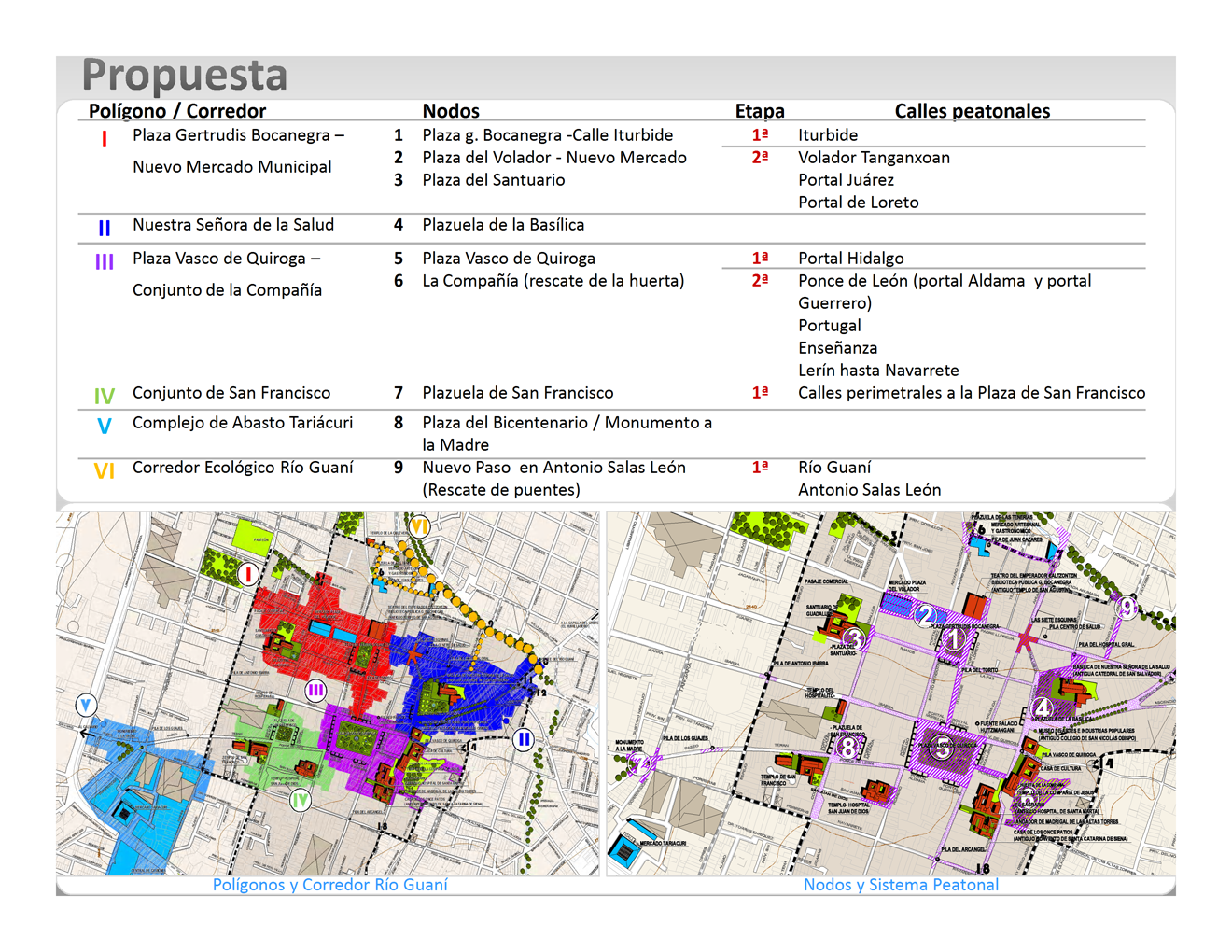Click 'Portal de Loreto' street entry

[x=859, y=202]
